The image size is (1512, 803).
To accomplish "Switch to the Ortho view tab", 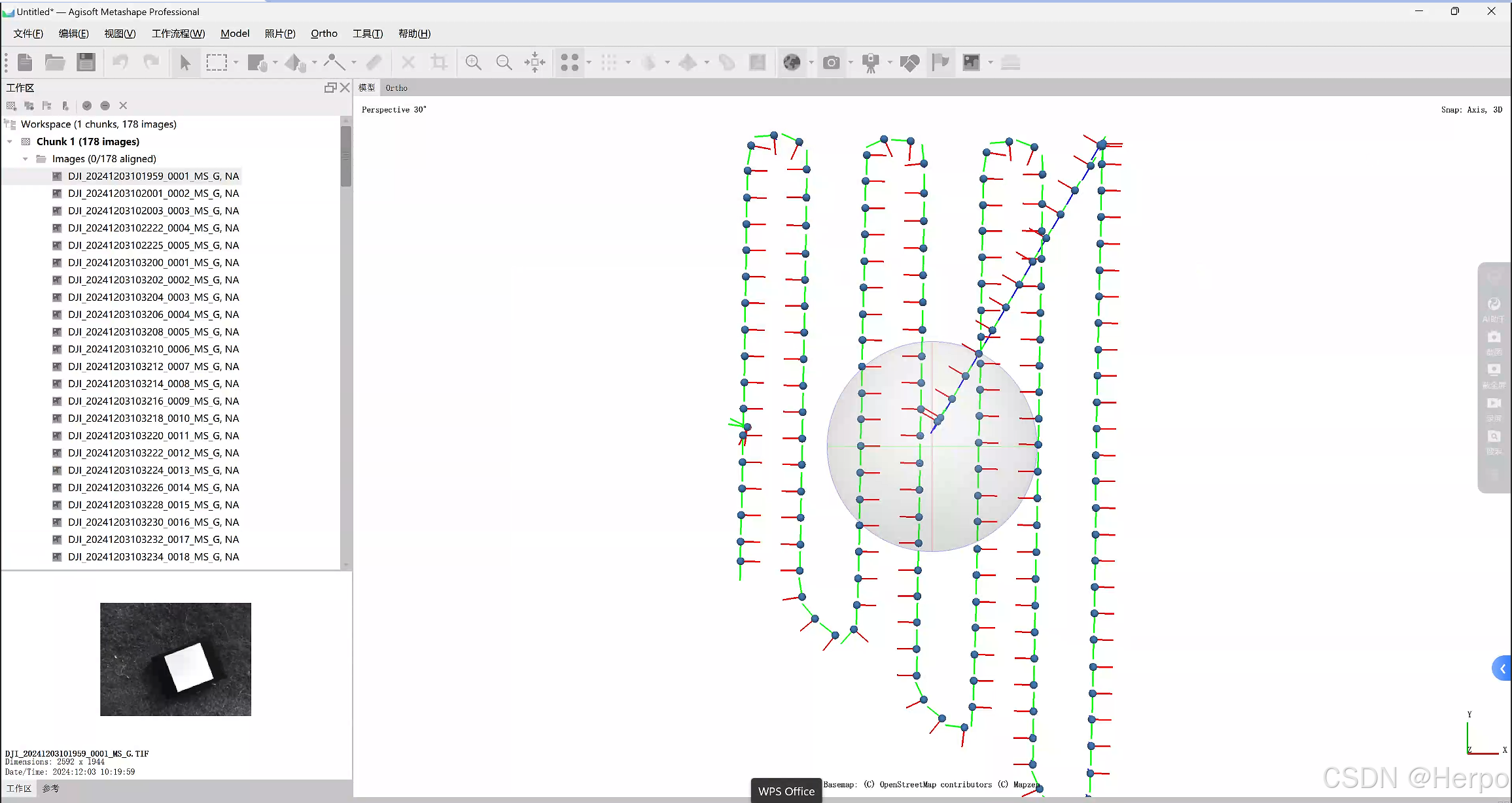I will [396, 88].
